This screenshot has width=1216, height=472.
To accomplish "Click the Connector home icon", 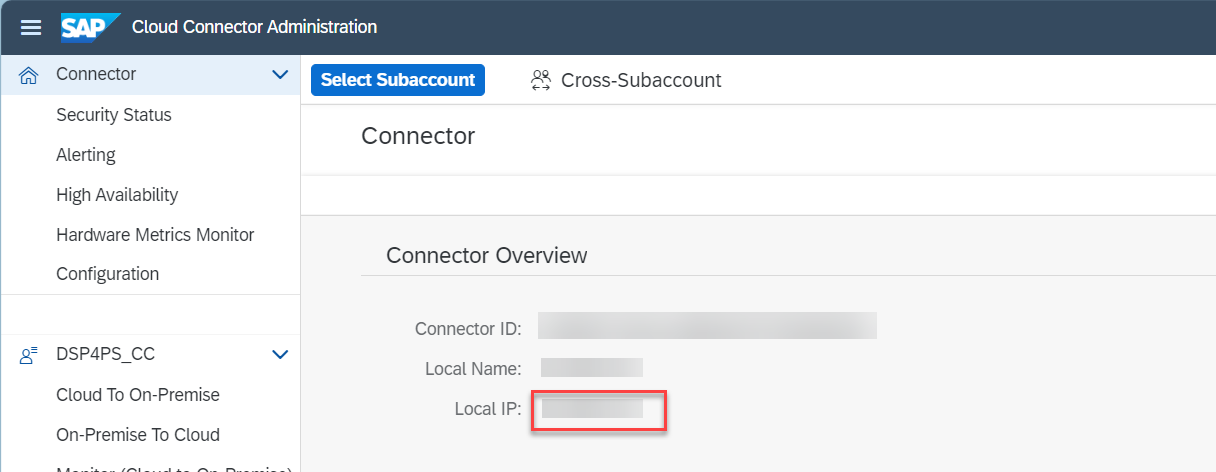I will tap(29, 75).
